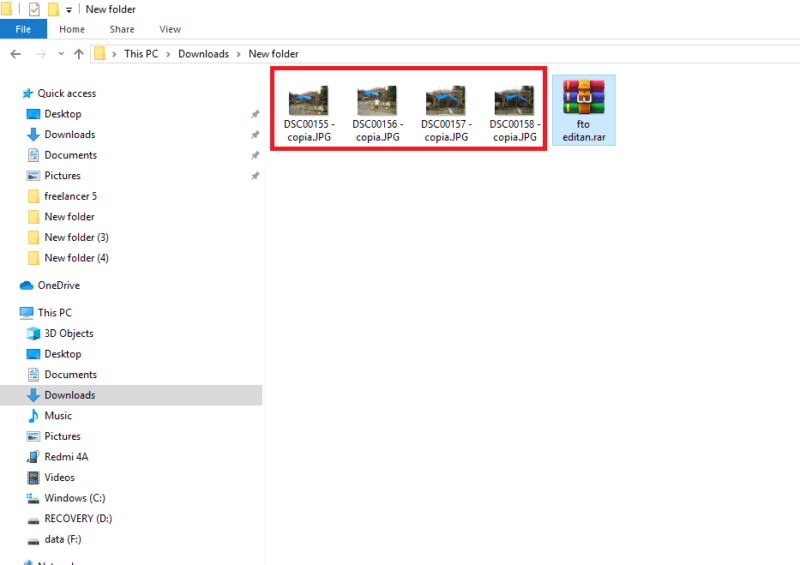800x565 pixels.
Task: Open Pictures under This PC
Action: (62, 436)
